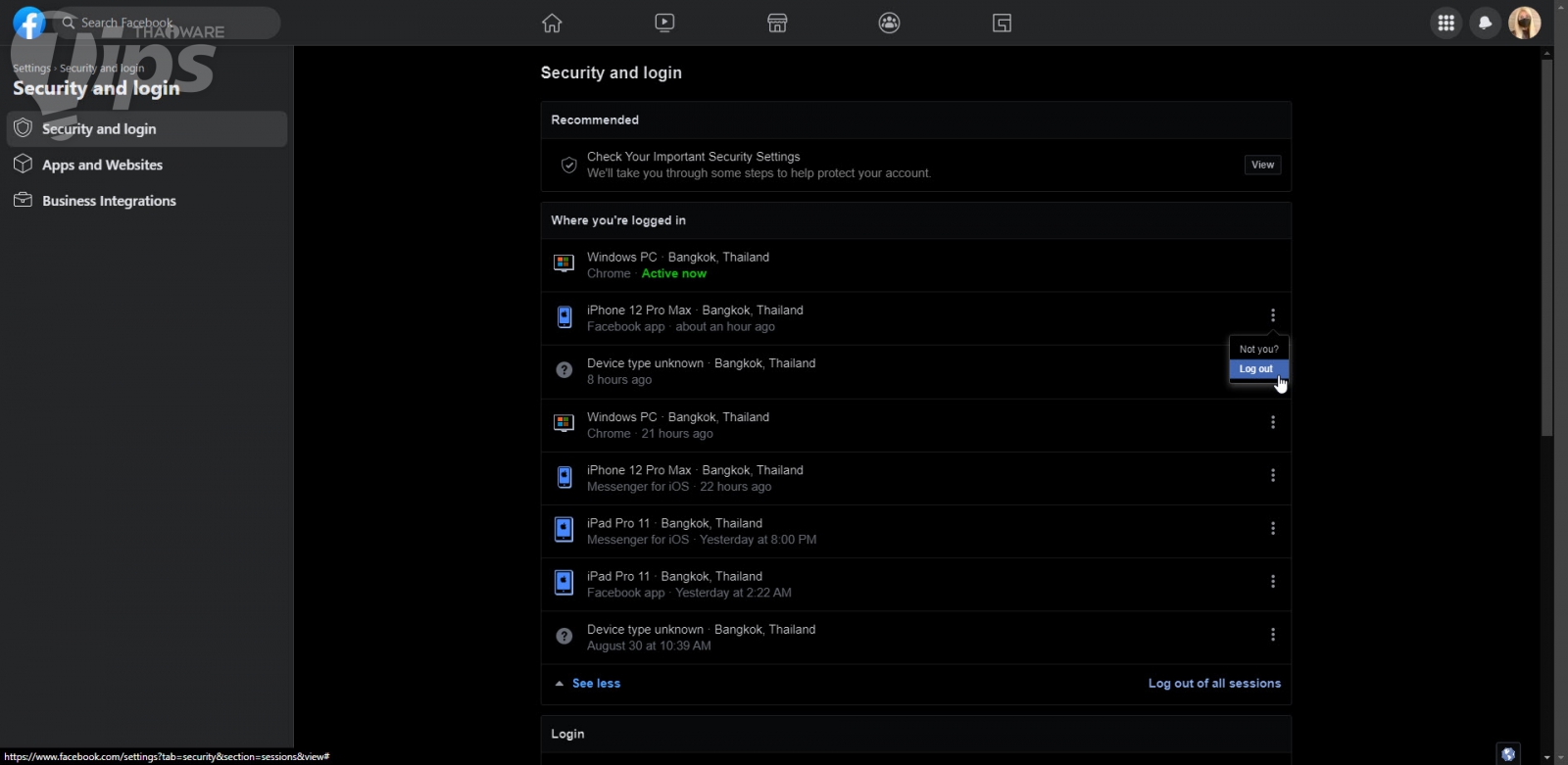Open the notifications bell icon
The image size is (1568, 765).
coord(1486,23)
